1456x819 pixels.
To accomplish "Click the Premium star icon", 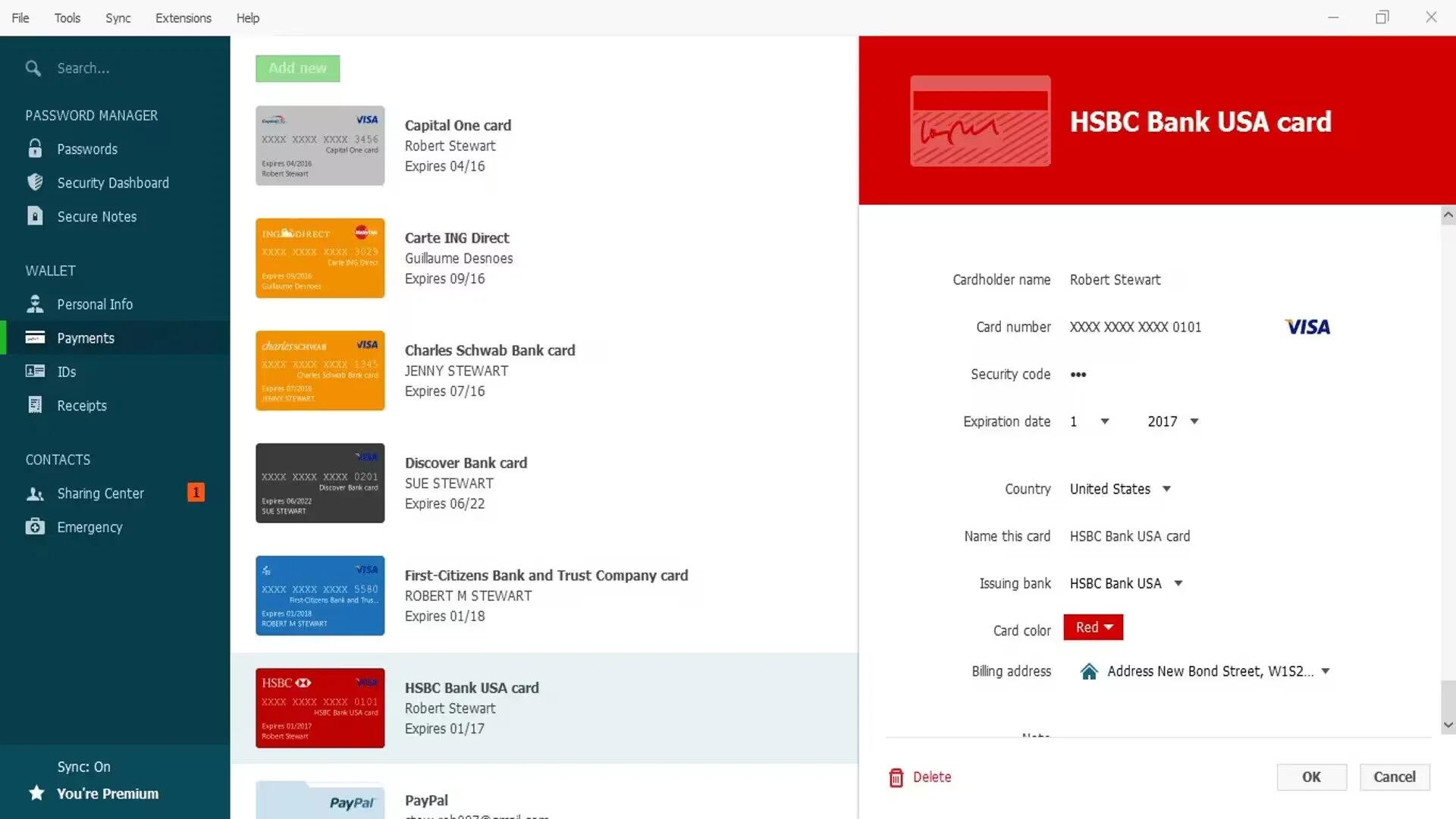I will 36,793.
